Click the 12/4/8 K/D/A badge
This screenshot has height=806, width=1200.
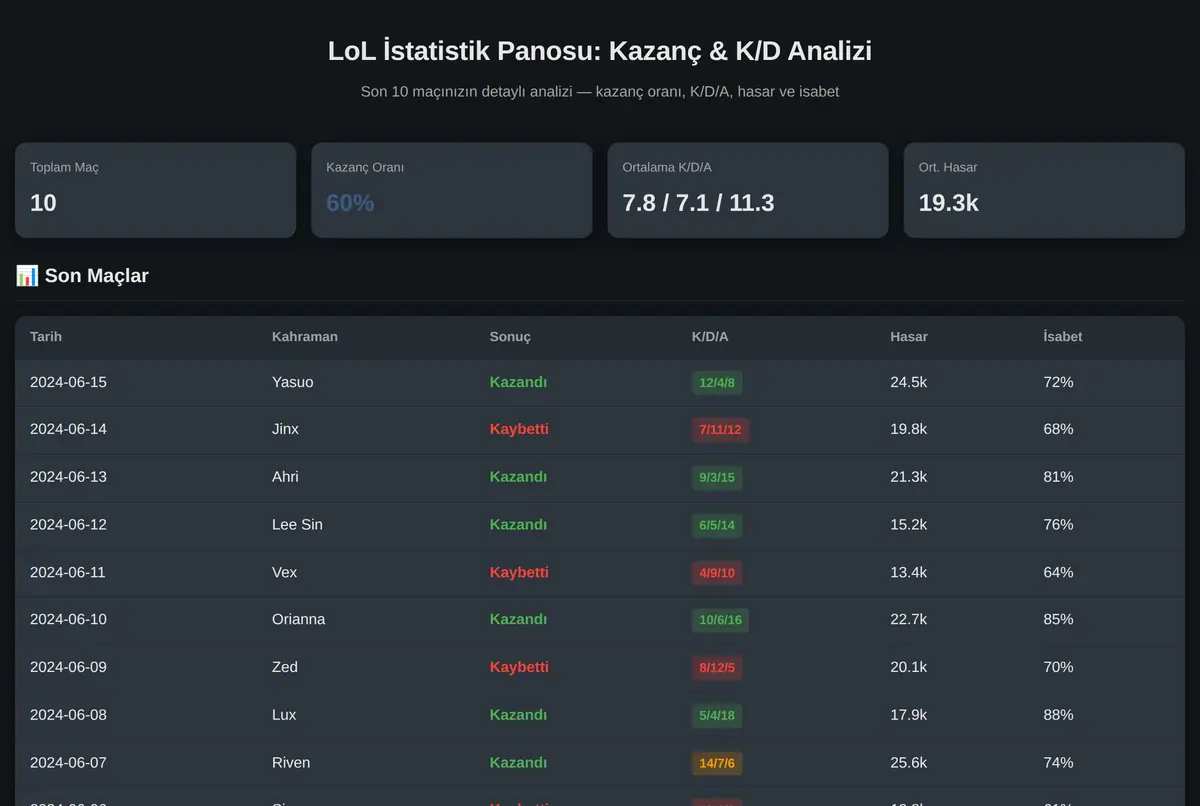click(717, 382)
